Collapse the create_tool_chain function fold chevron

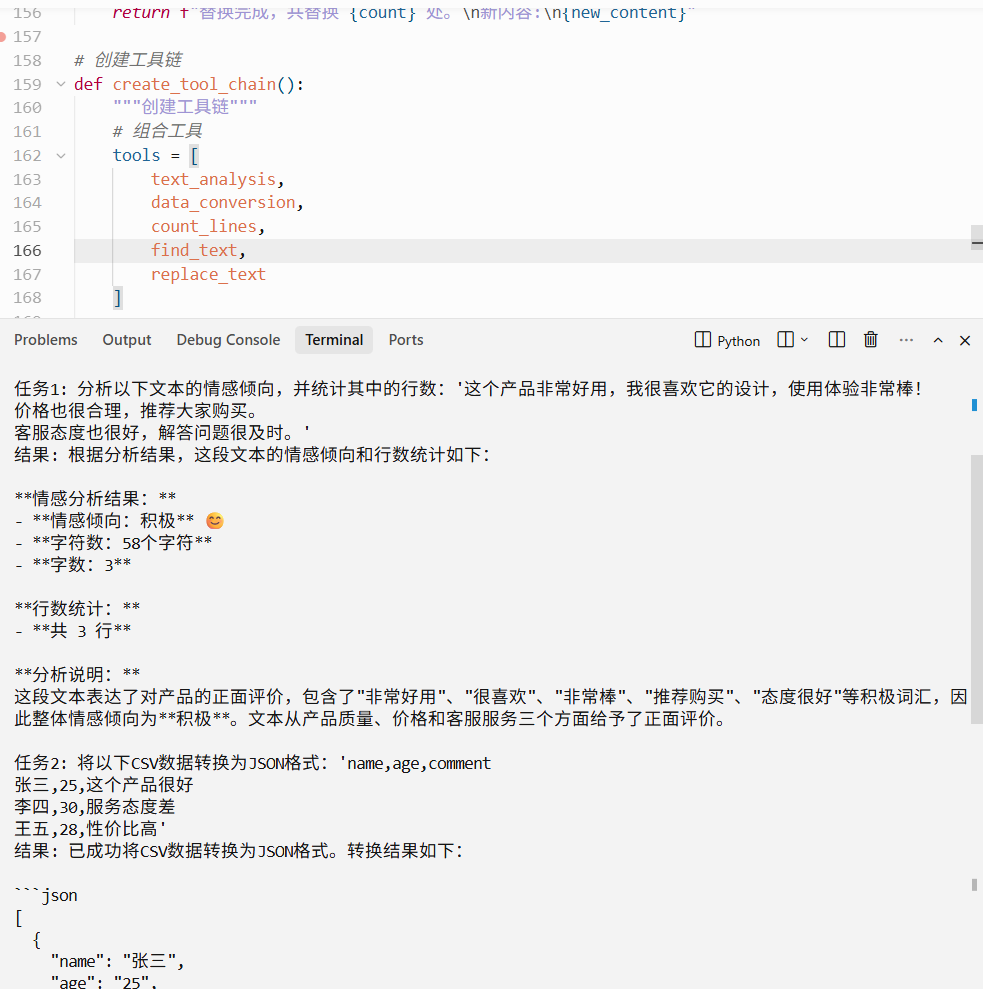[61, 84]
